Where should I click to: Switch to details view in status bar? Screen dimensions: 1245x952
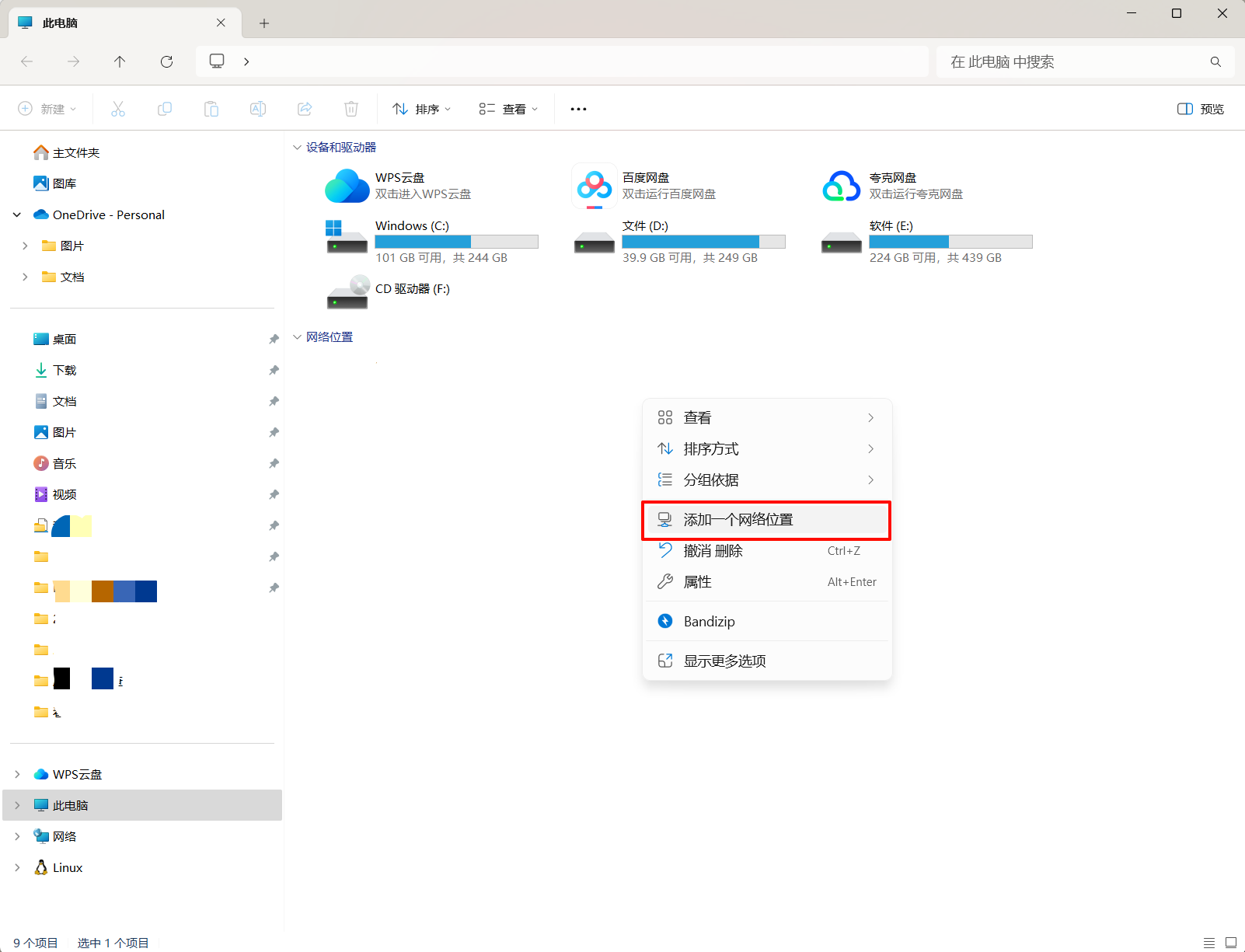(1209, 943)
